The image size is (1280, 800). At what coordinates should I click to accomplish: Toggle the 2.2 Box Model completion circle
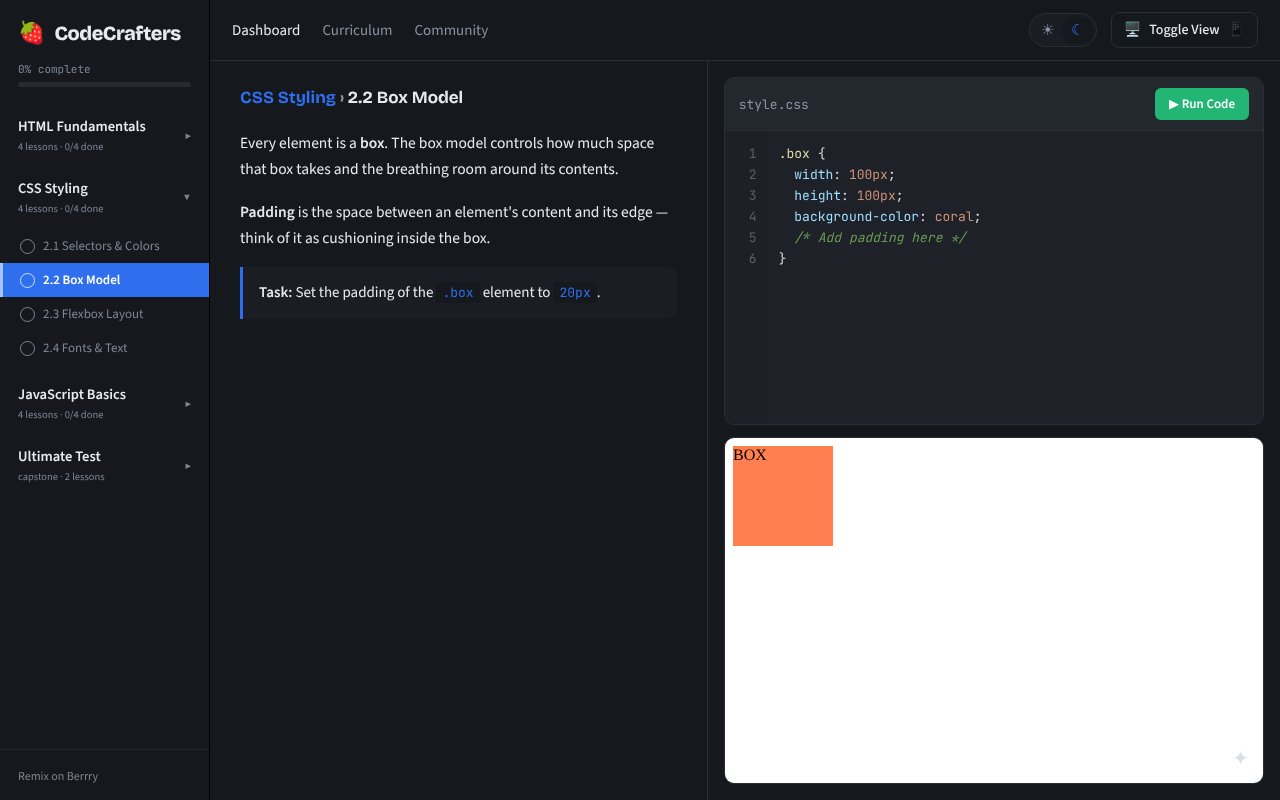pos(27,280)
